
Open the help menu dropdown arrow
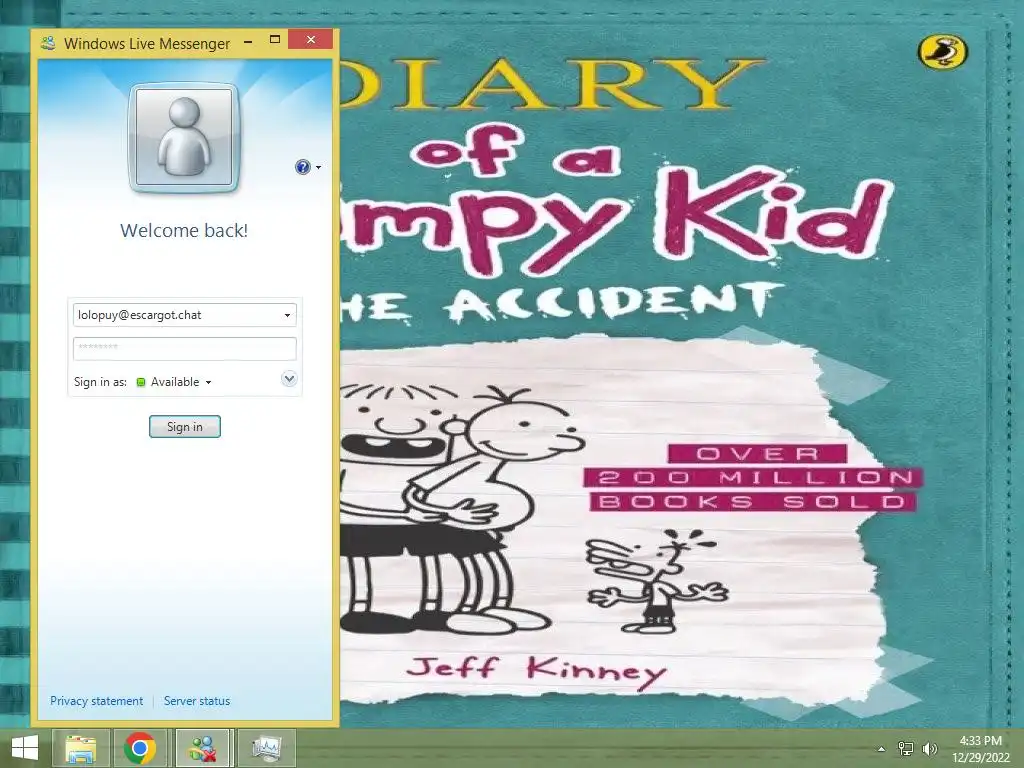point(319,168)
